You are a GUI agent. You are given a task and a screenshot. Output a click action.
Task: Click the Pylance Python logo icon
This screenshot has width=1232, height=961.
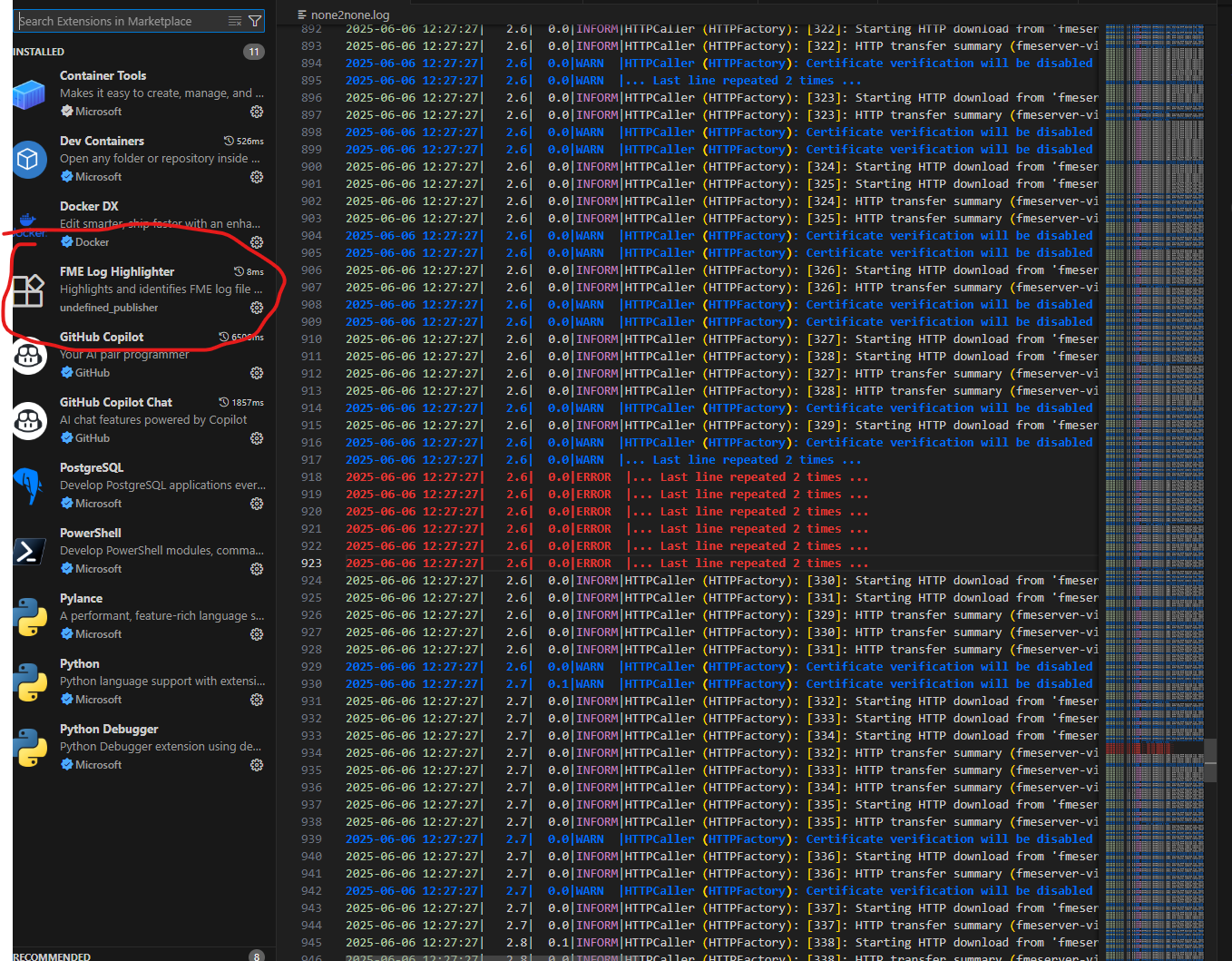[x=29, y=617]
